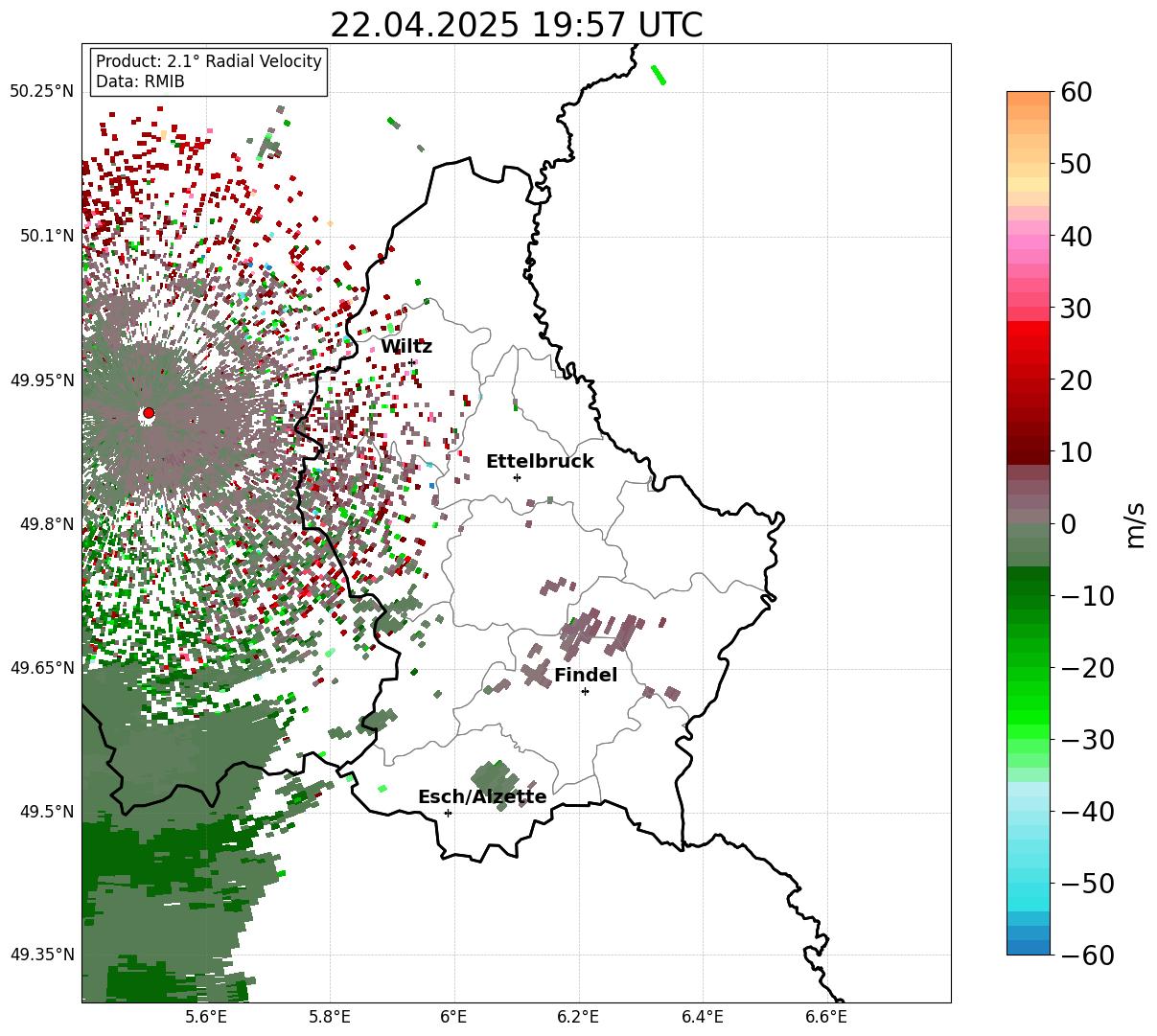The height and width of the screenshot is (1036, 1157).
Task: Click the m/s colorbar unit label
Action: point(1136,523)
